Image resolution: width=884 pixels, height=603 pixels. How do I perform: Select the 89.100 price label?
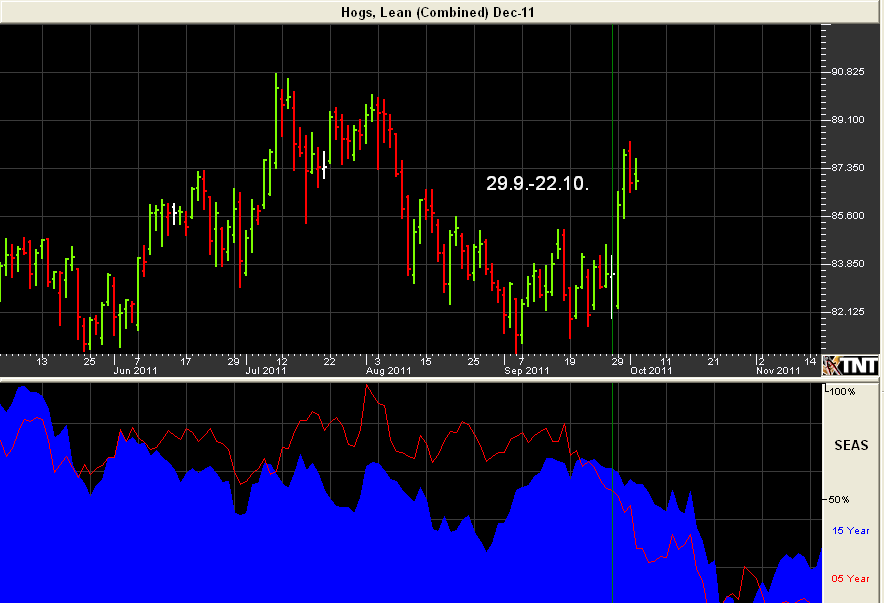point(847,119)
